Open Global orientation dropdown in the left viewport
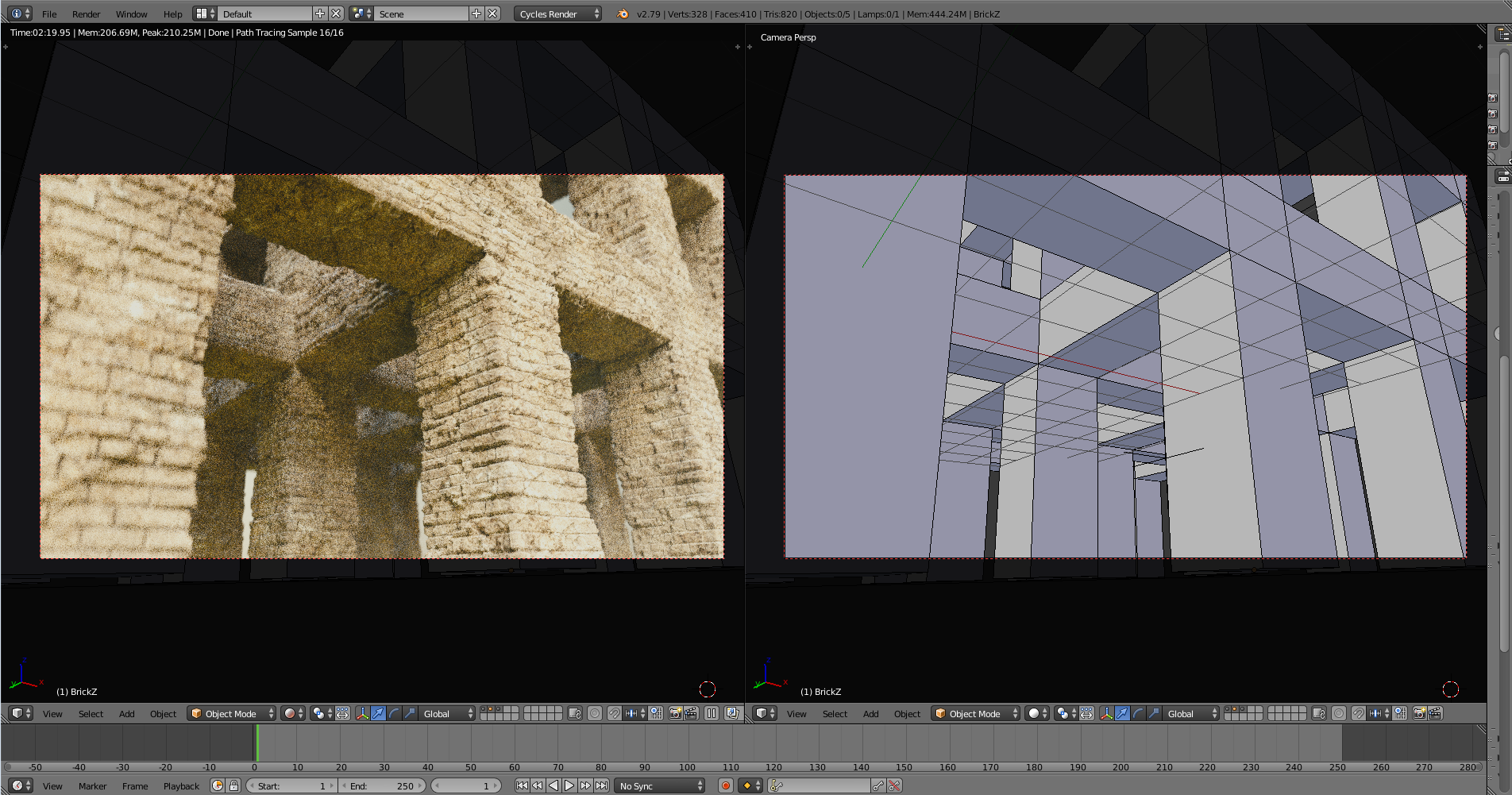 click(x=447, y=713)
